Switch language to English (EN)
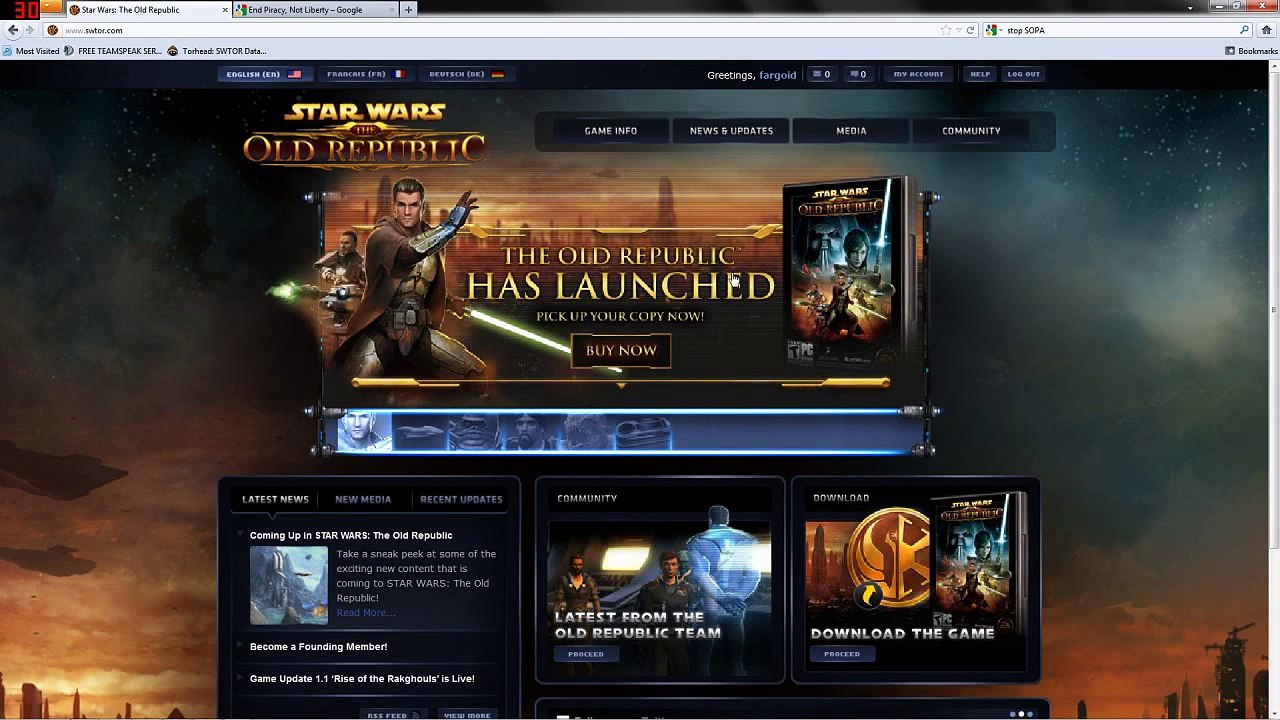This screenshot has height=720, width=1280. (263, 74)
